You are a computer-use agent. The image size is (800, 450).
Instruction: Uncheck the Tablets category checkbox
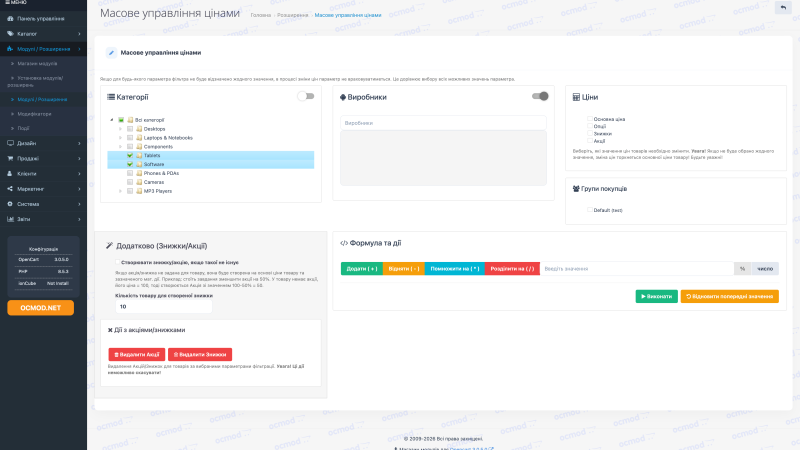coord(130,156)
